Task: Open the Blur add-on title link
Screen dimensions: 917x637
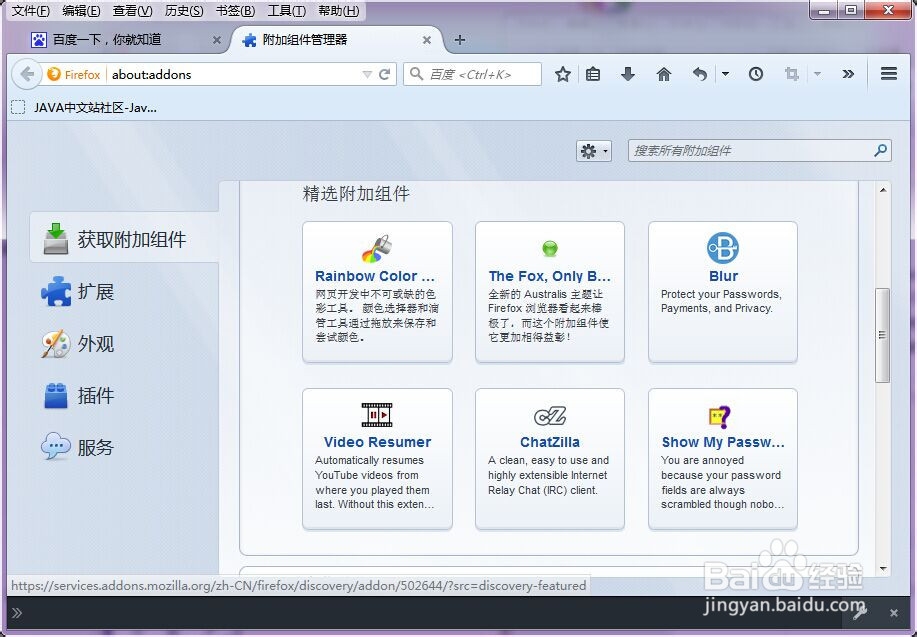Action: tap(723, 276)
